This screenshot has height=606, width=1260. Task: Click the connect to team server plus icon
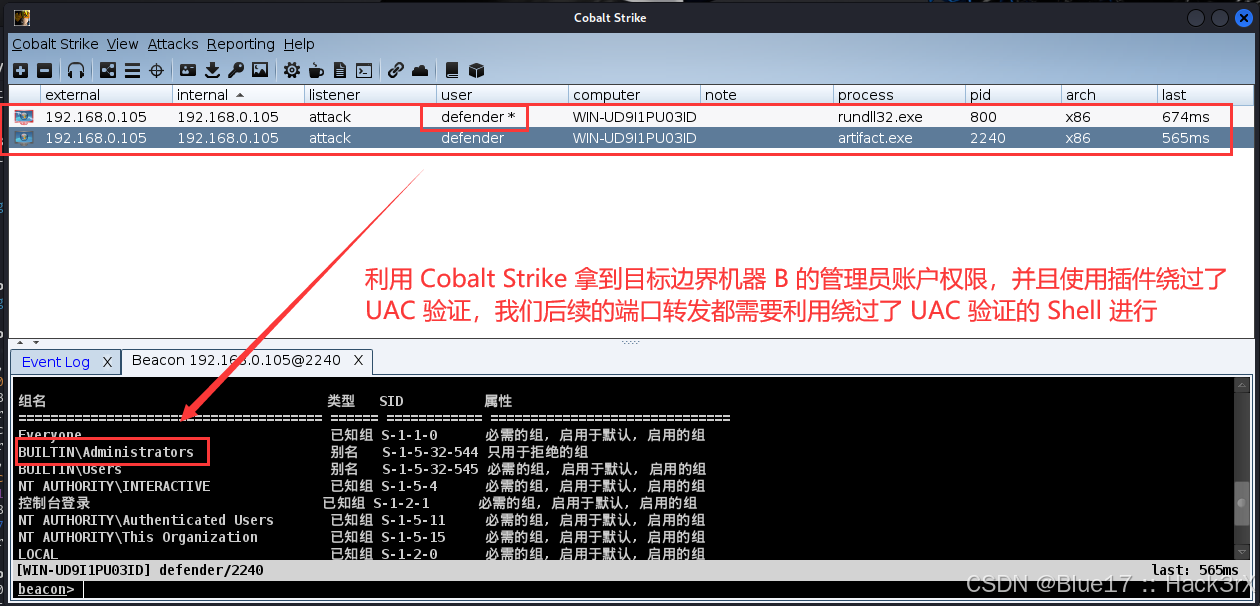coord(20,70)
